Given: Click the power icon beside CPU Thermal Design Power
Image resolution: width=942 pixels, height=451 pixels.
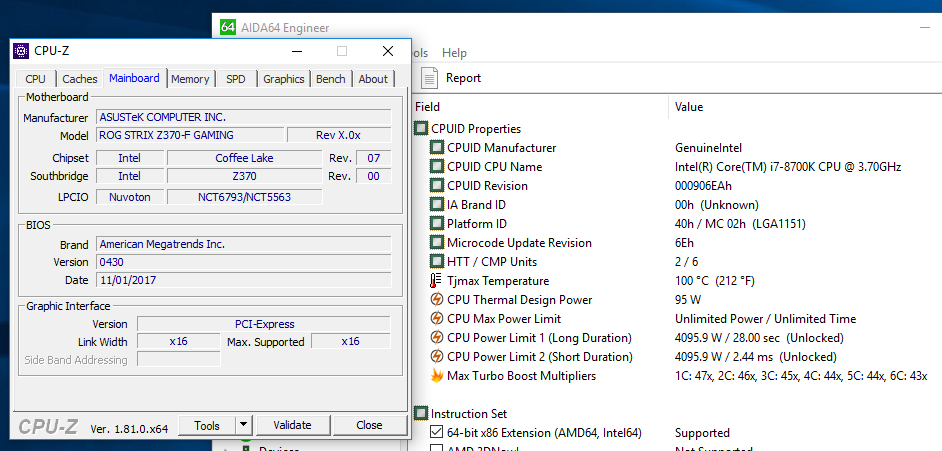Looking at the screenshot, I should (x=437, y=300).
